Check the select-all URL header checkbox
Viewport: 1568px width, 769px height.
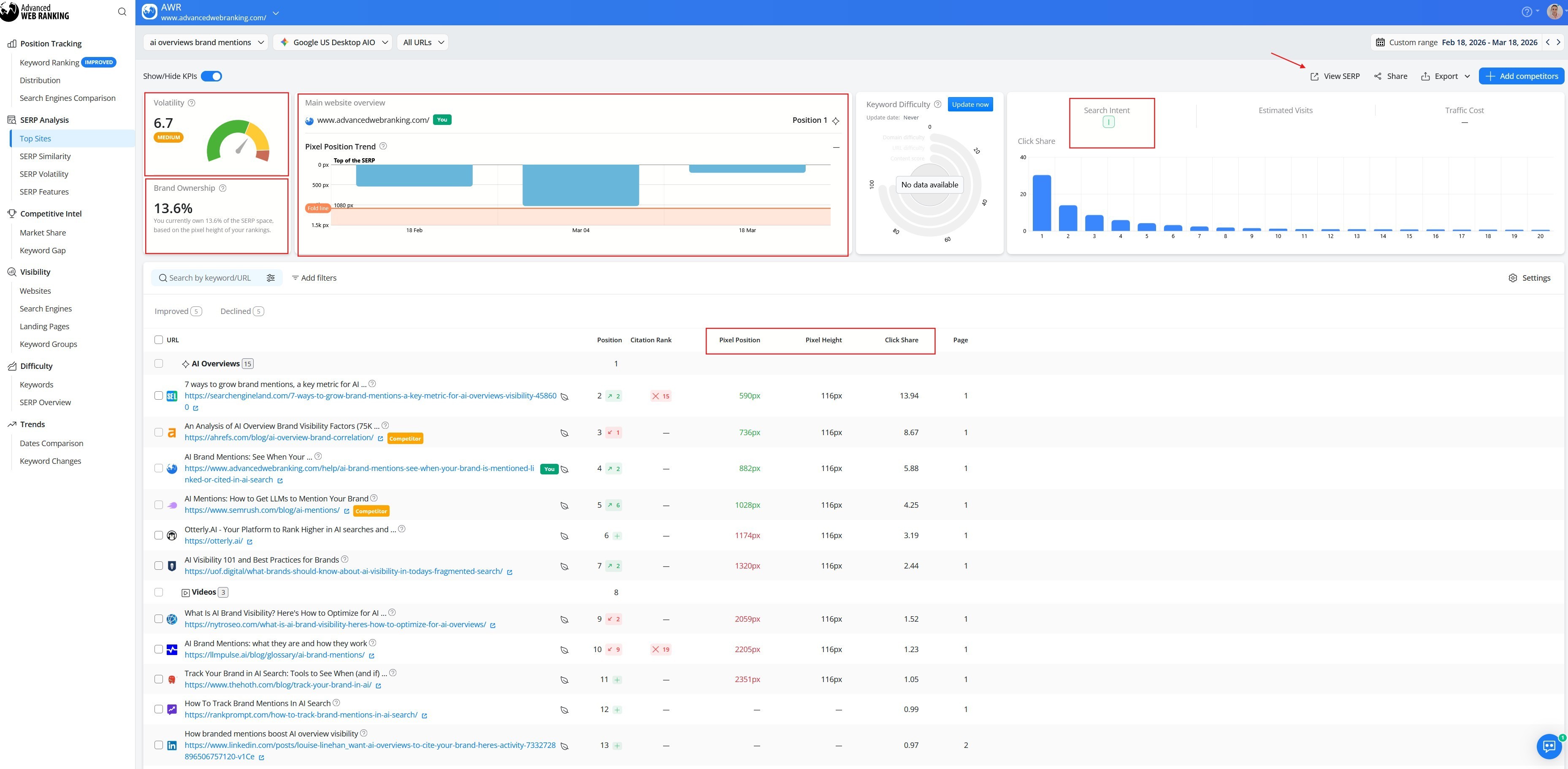click(159, 340)
